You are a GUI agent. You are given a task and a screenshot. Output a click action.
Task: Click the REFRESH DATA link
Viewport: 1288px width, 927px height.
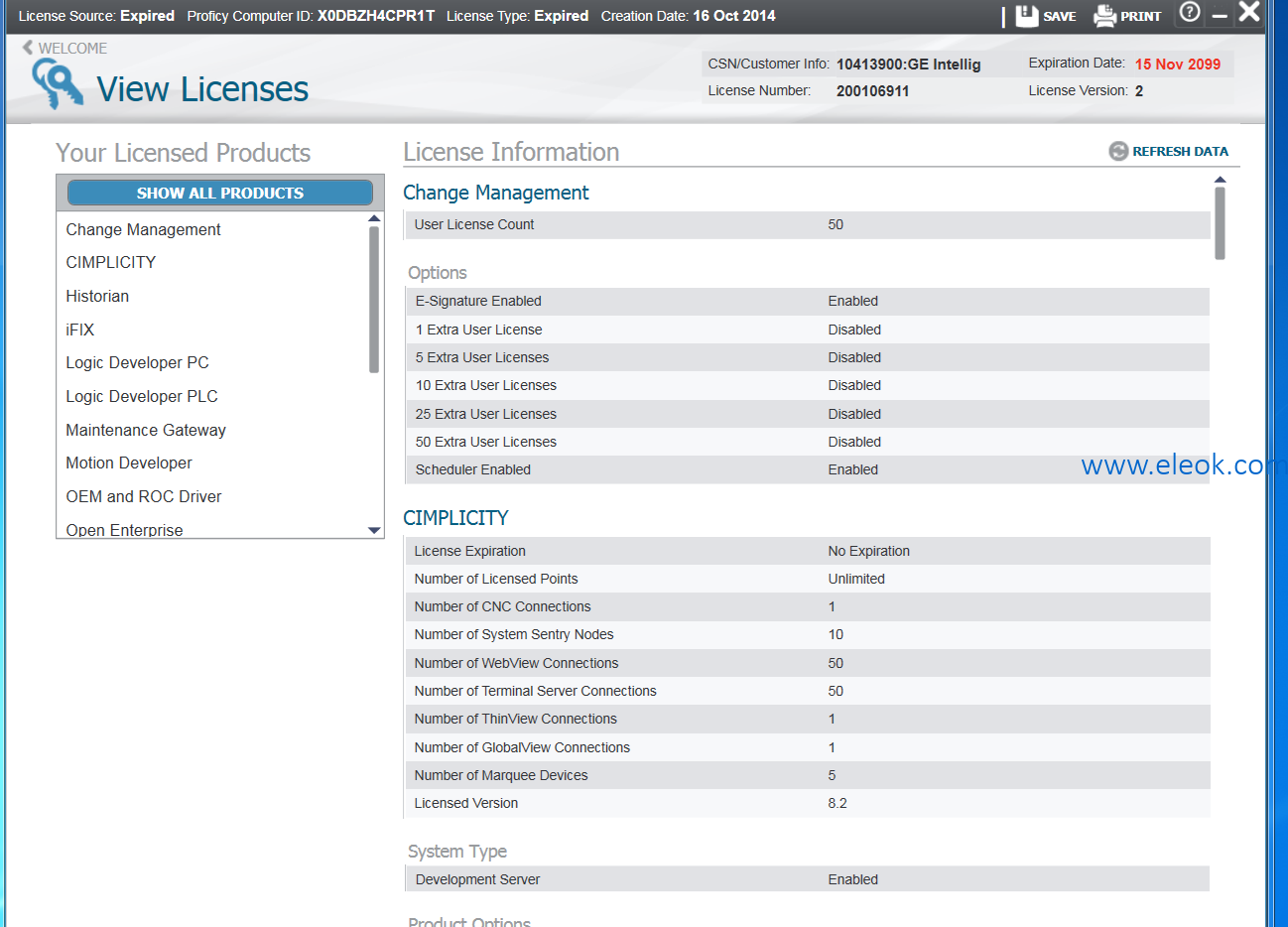coord(1180,152)
